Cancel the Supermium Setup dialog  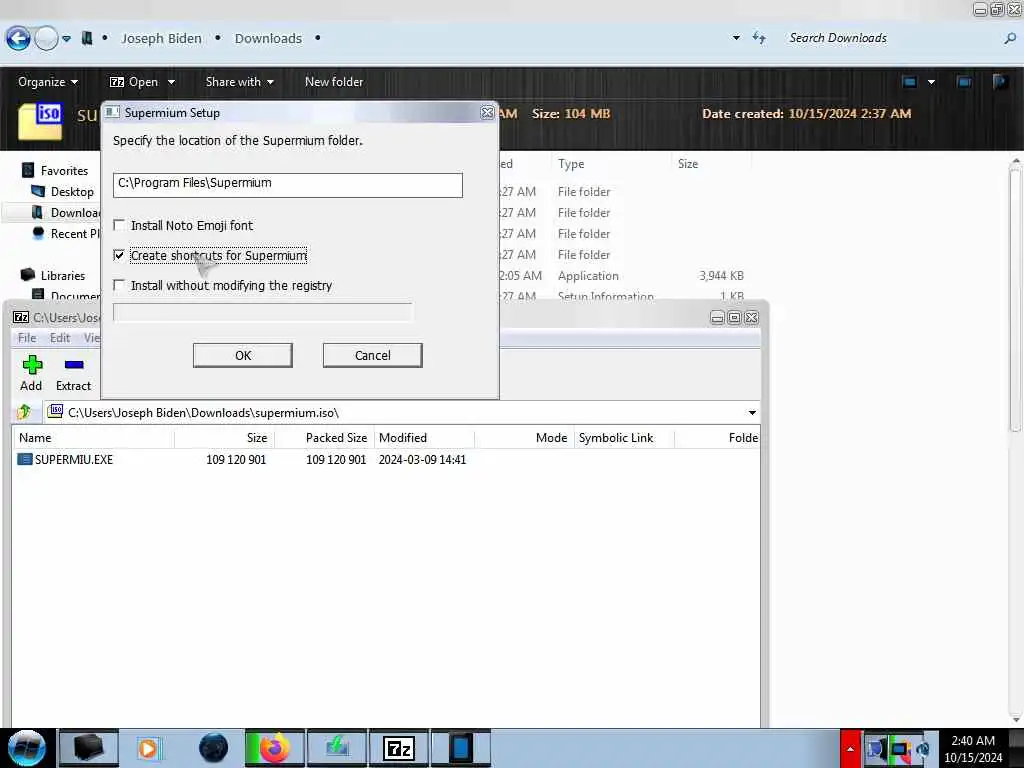click(372, 355)
